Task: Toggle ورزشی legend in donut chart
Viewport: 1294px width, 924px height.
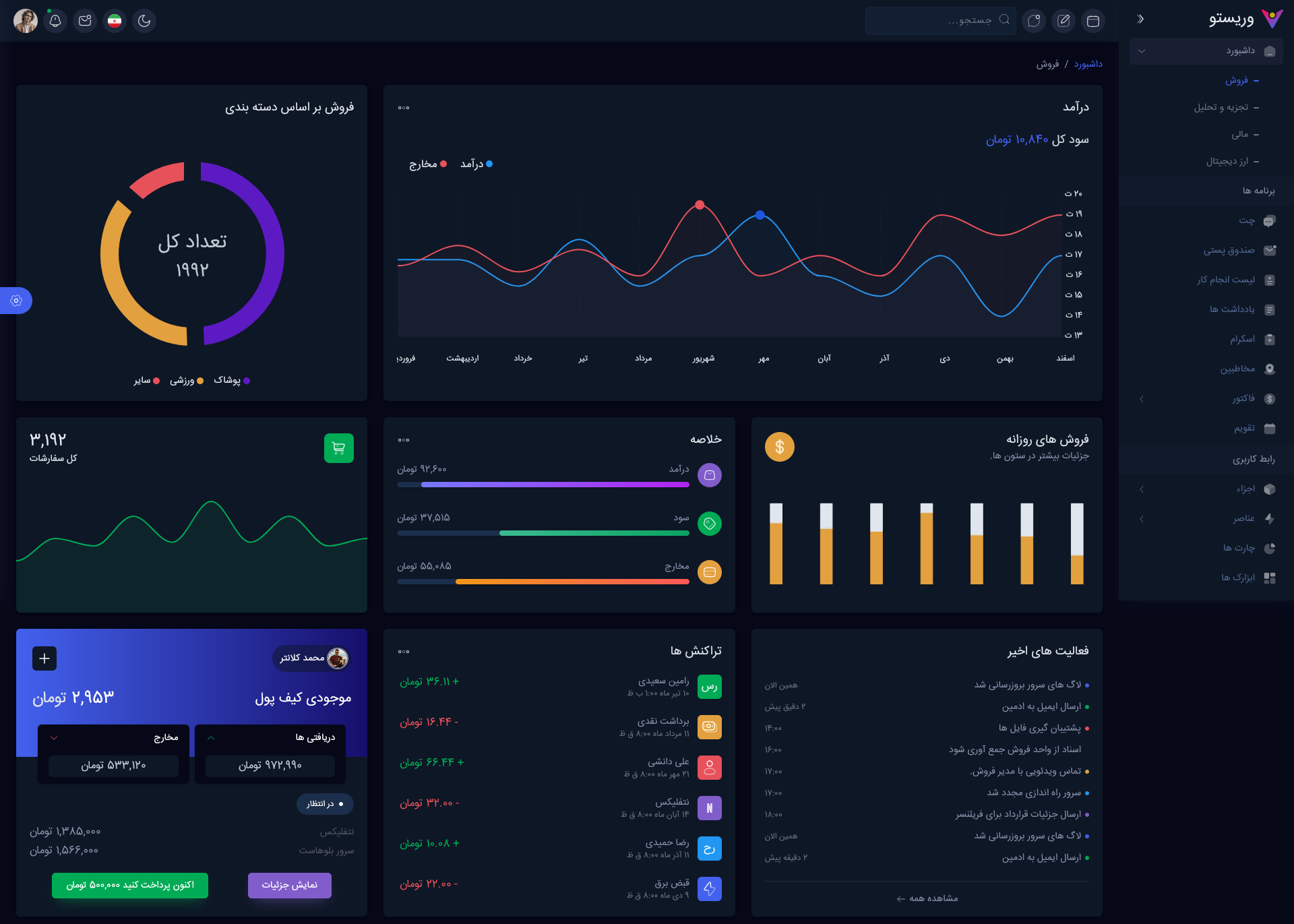Action: click(x=187, y=381)
